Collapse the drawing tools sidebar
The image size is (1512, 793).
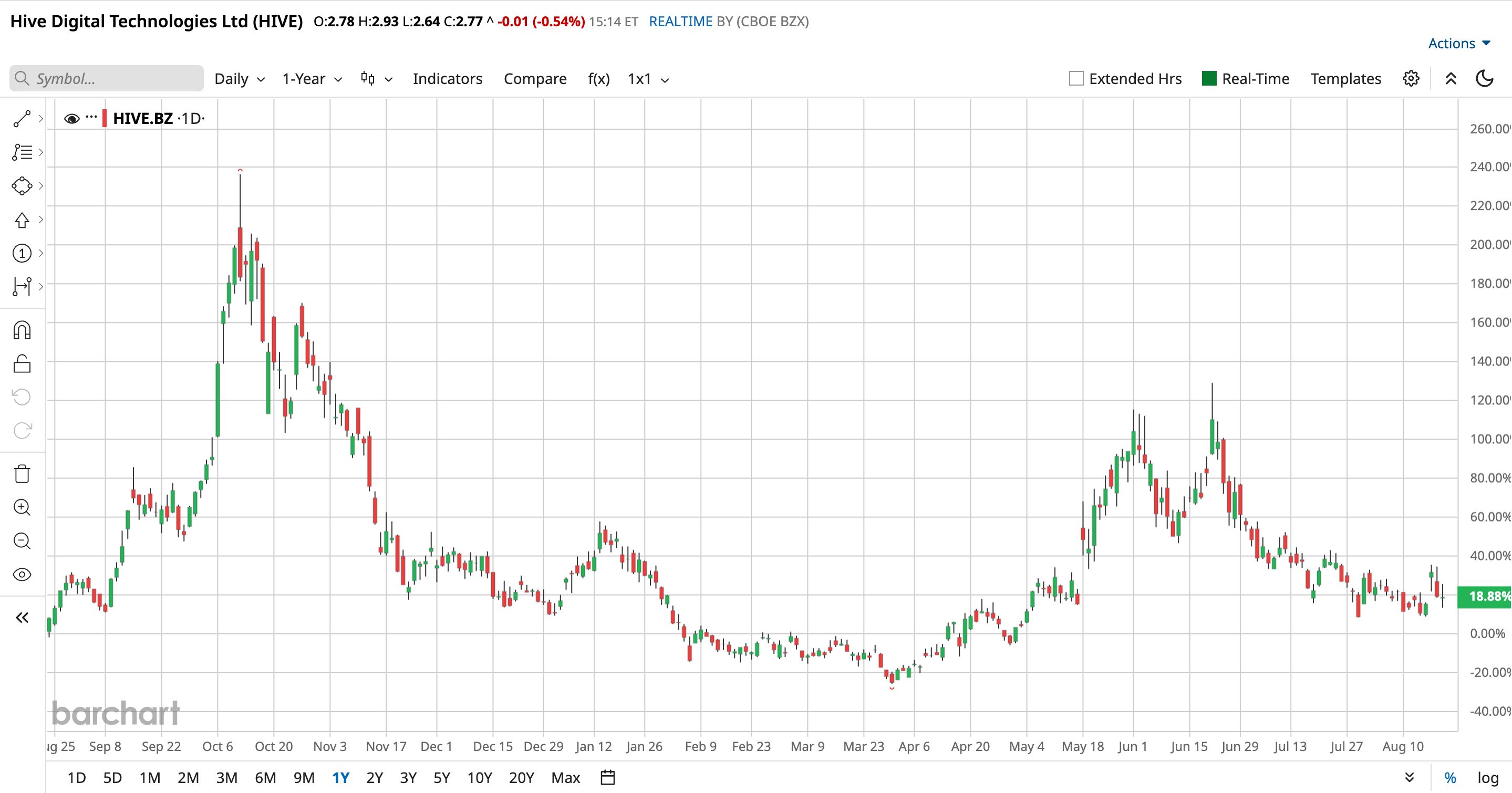22,618
